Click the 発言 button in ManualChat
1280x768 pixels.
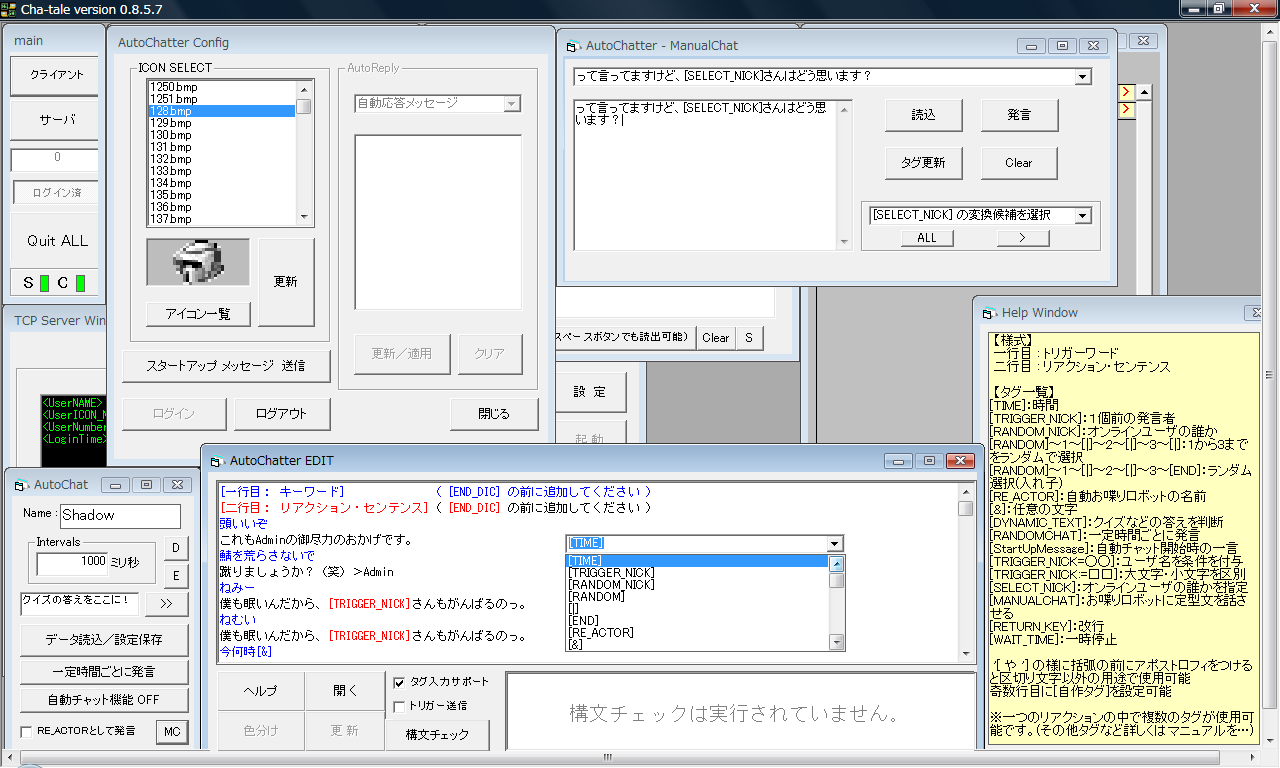pyautogui.click(x=1019, y=115)
